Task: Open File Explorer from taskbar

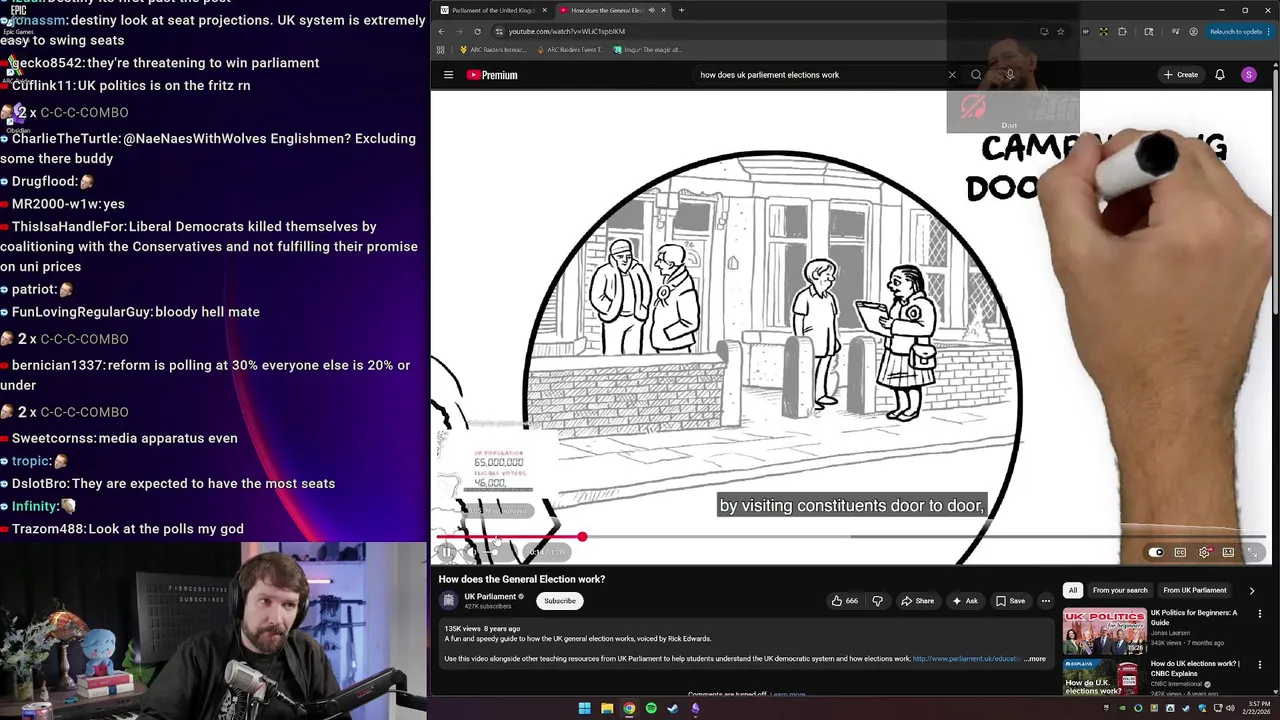Action: point(606,708)
